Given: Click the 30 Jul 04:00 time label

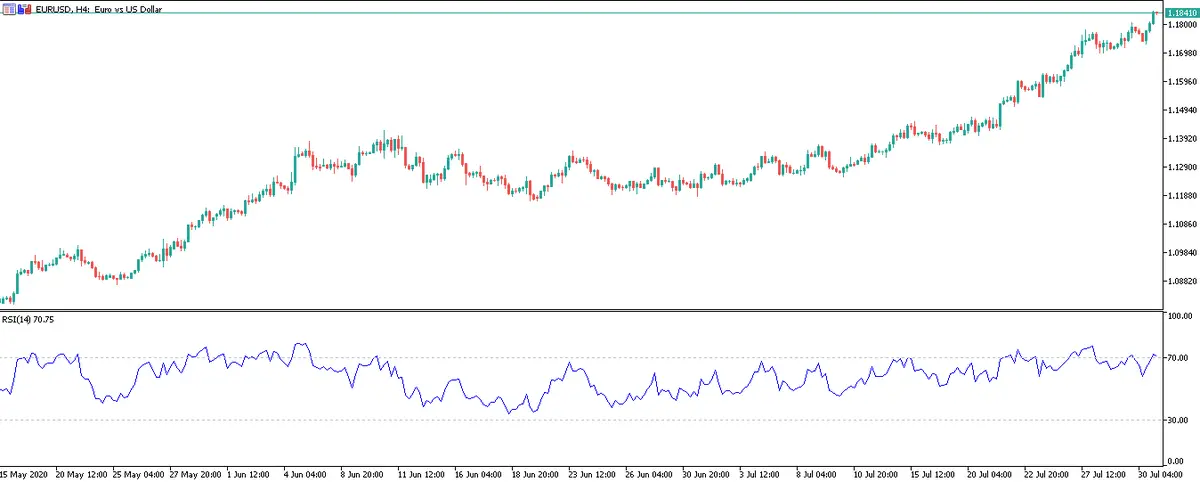Looking at the screenshot, I should click(x=1161, y=473).
